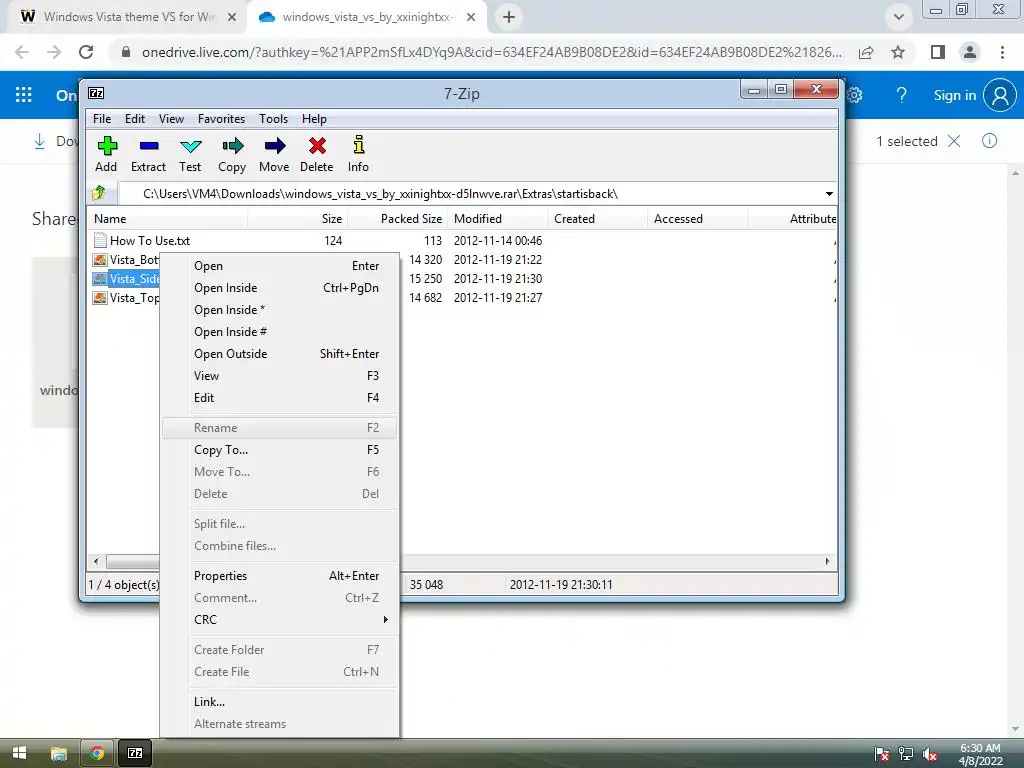Close the windows_vista_vs OneDrive tab
This screenshot has width=1024, height=768.
(471, 18)
